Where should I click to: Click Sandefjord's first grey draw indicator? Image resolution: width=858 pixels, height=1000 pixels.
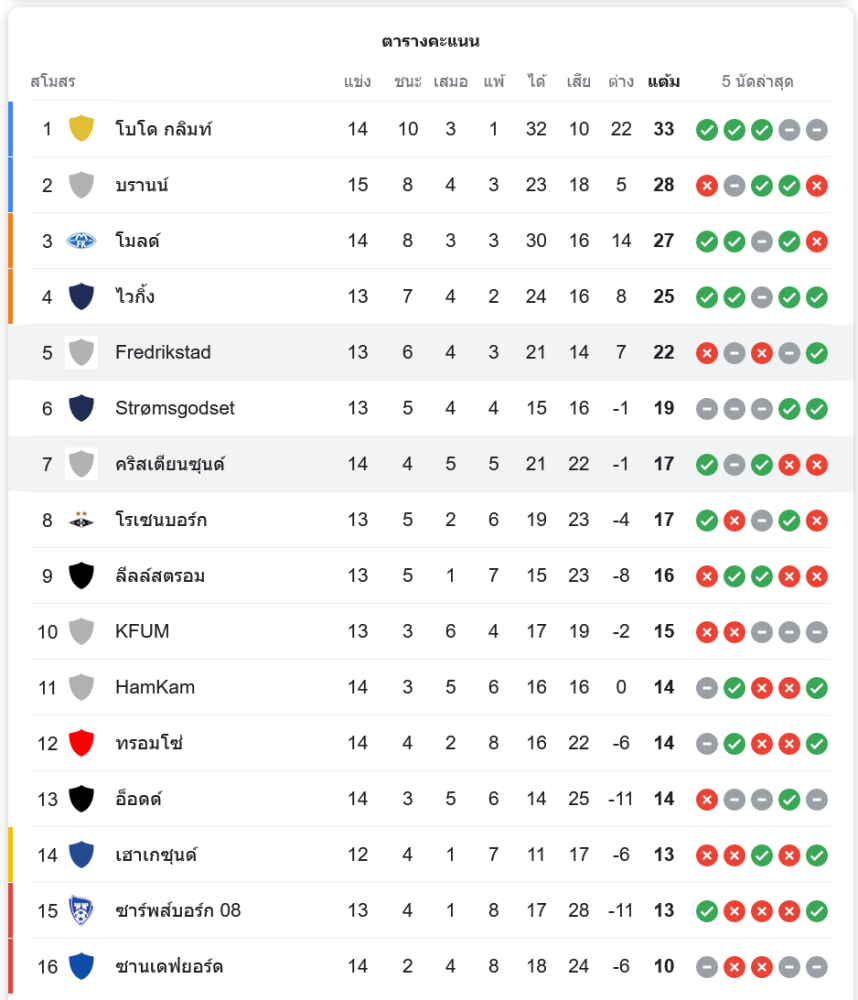(x=707, y=967)
